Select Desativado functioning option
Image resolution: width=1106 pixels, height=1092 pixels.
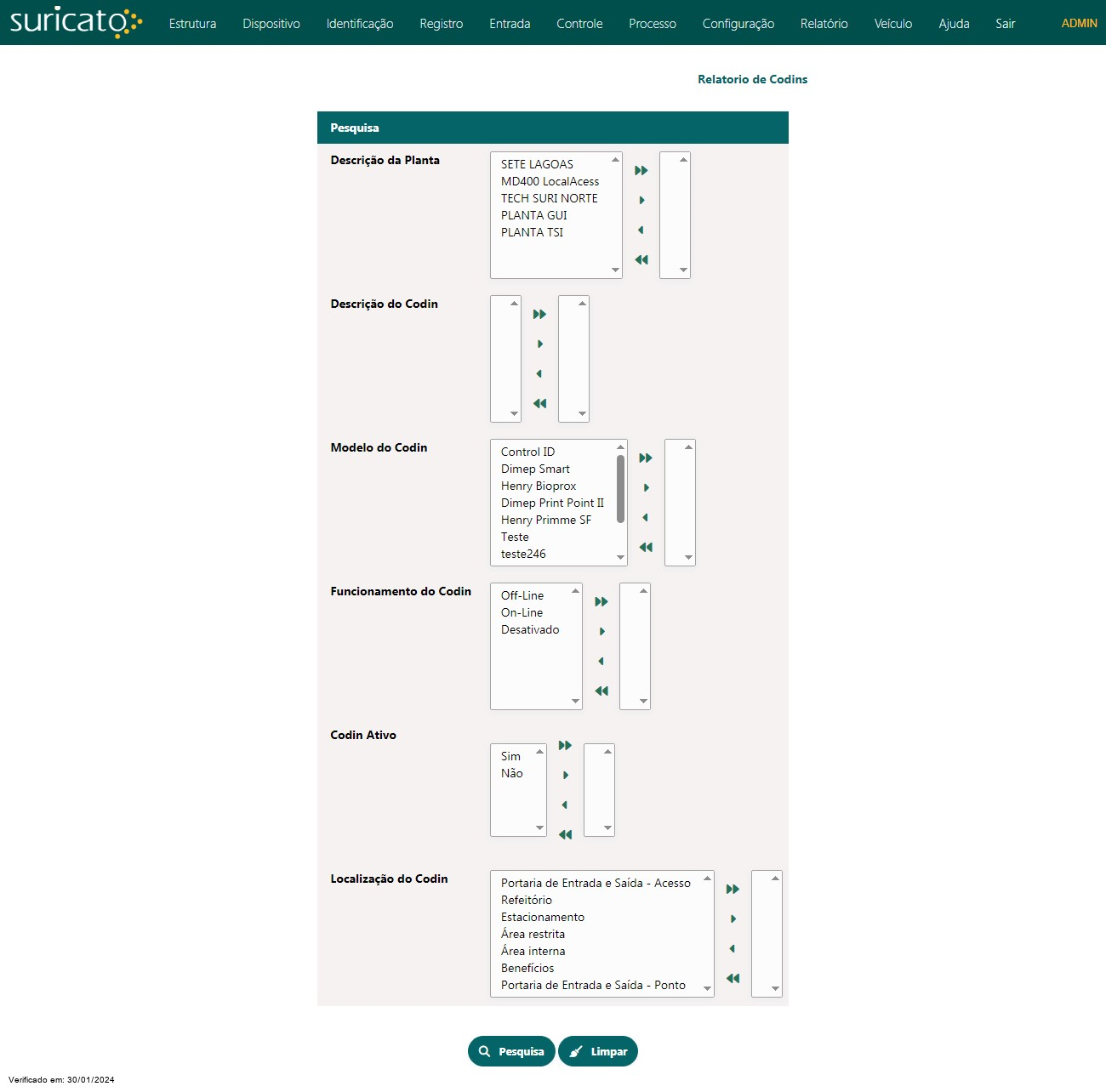coord(532,629)
